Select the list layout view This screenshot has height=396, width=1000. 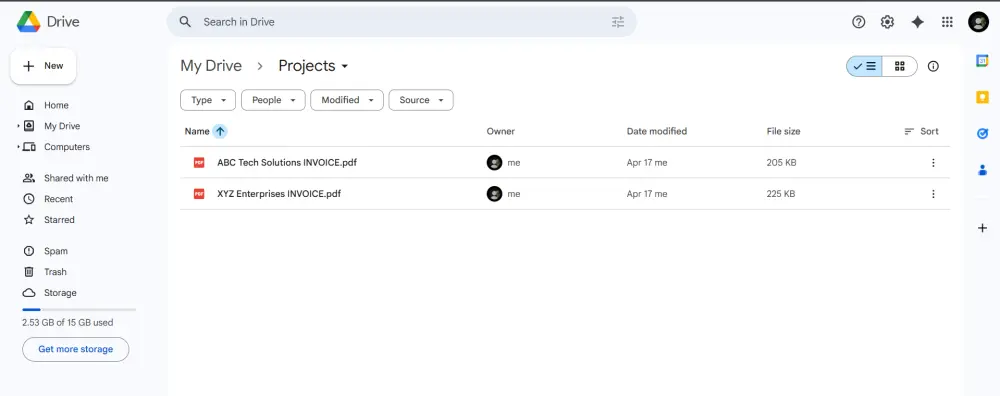(865, 66)
